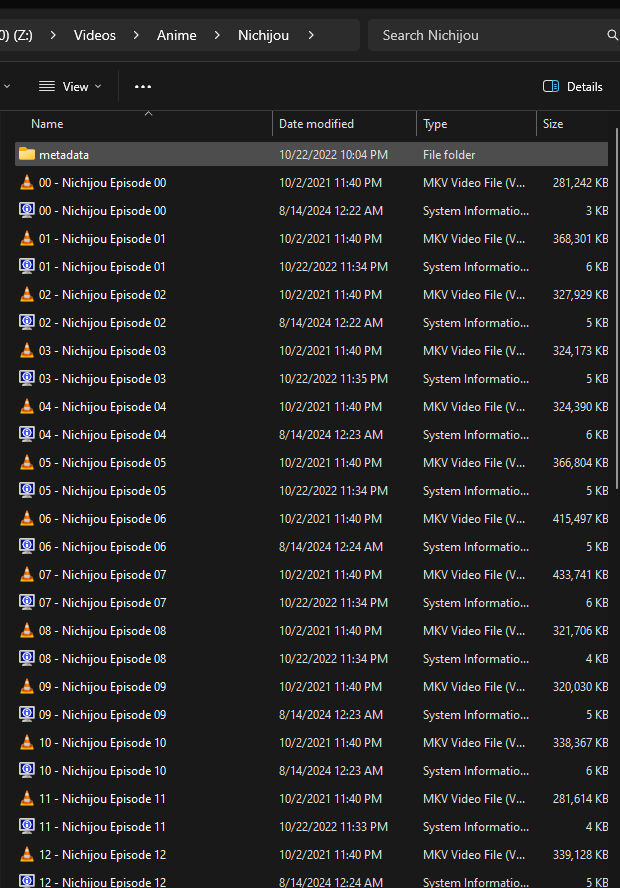
Task: Click System Information icon of Episode 06
Action: tap(27, 547)
